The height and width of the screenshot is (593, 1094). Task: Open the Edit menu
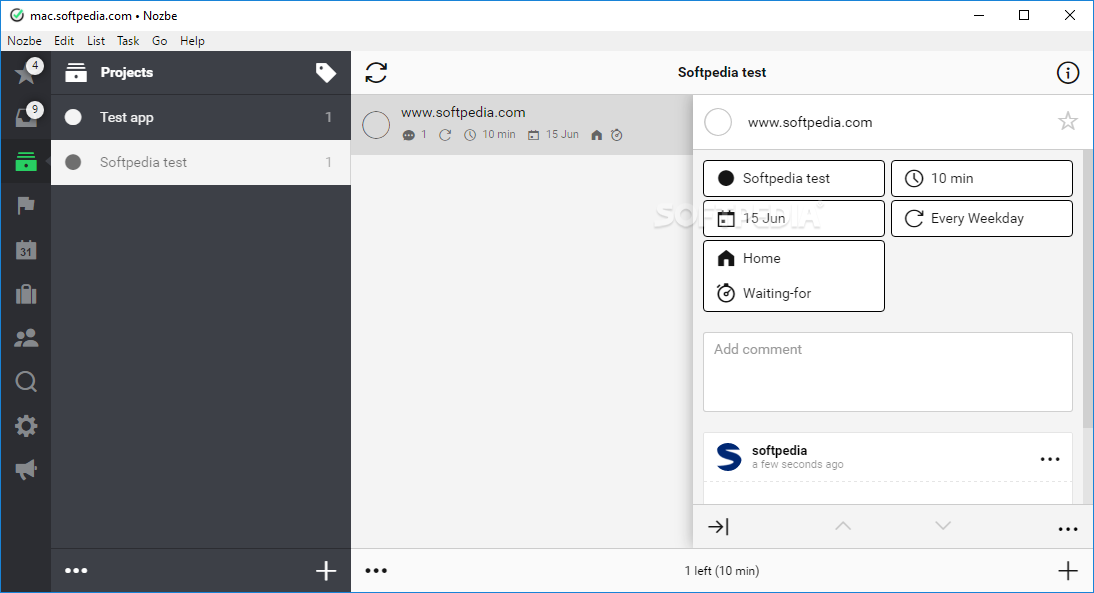coord(64,40)
